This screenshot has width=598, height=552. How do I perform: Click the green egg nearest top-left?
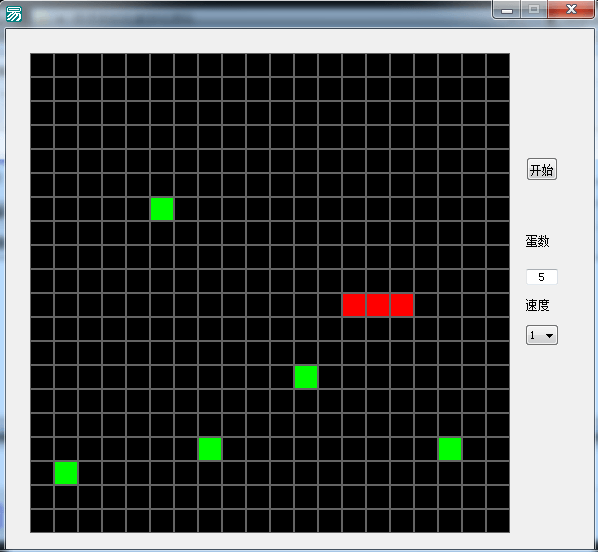[x=162, y=209]
